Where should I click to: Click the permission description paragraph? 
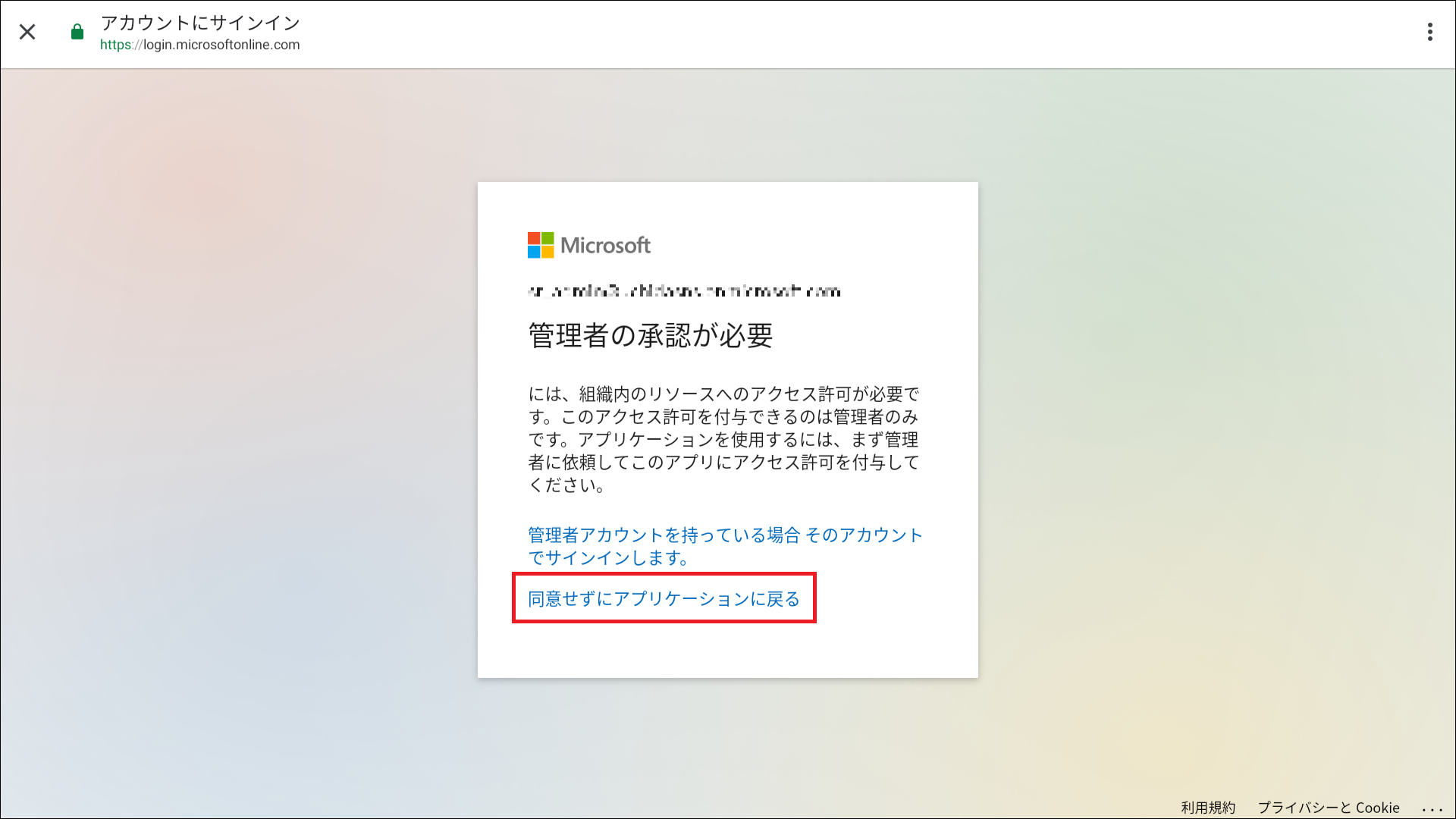click(724, 440)
